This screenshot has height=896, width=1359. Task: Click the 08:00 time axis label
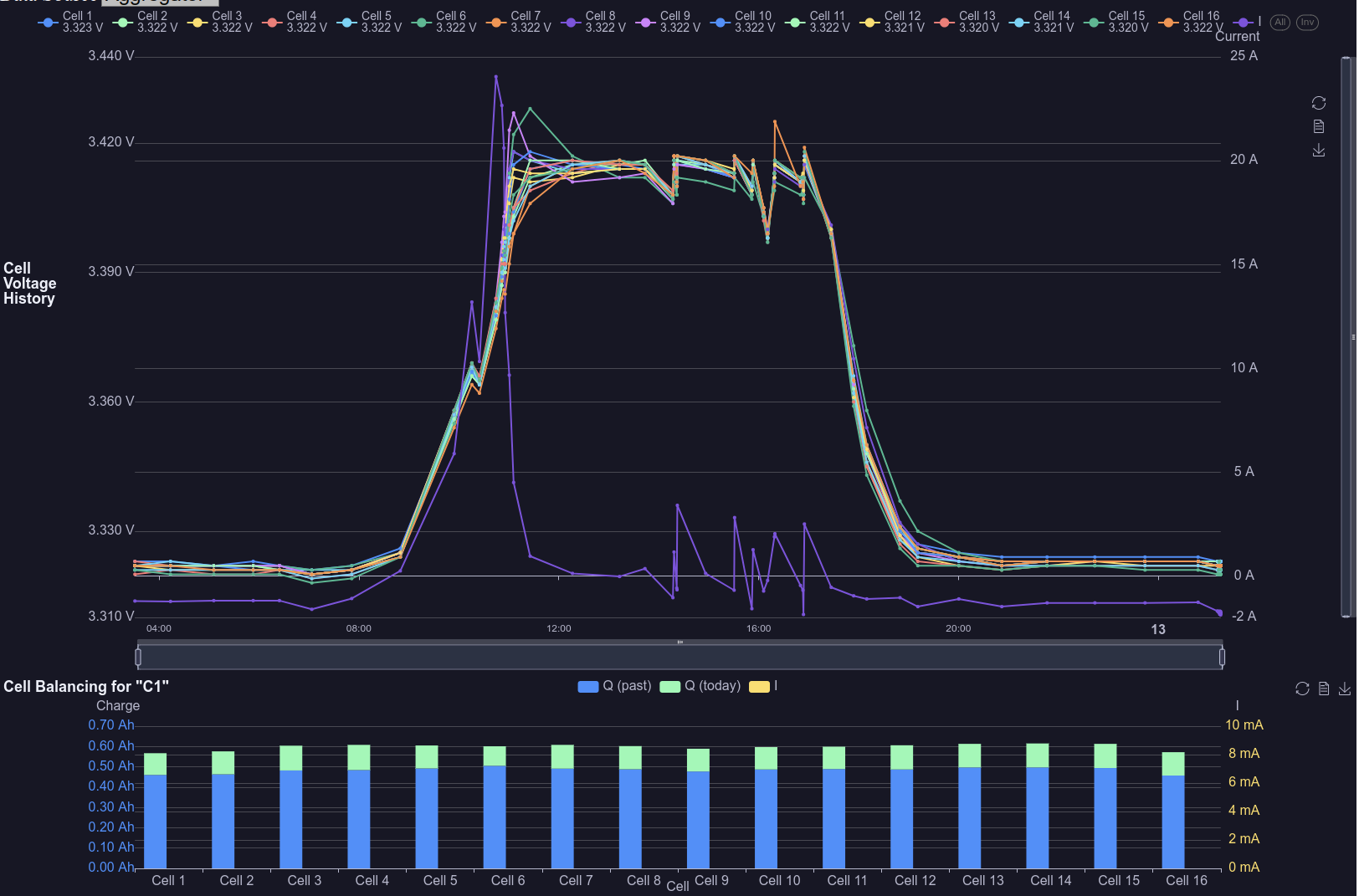[359, 628]
